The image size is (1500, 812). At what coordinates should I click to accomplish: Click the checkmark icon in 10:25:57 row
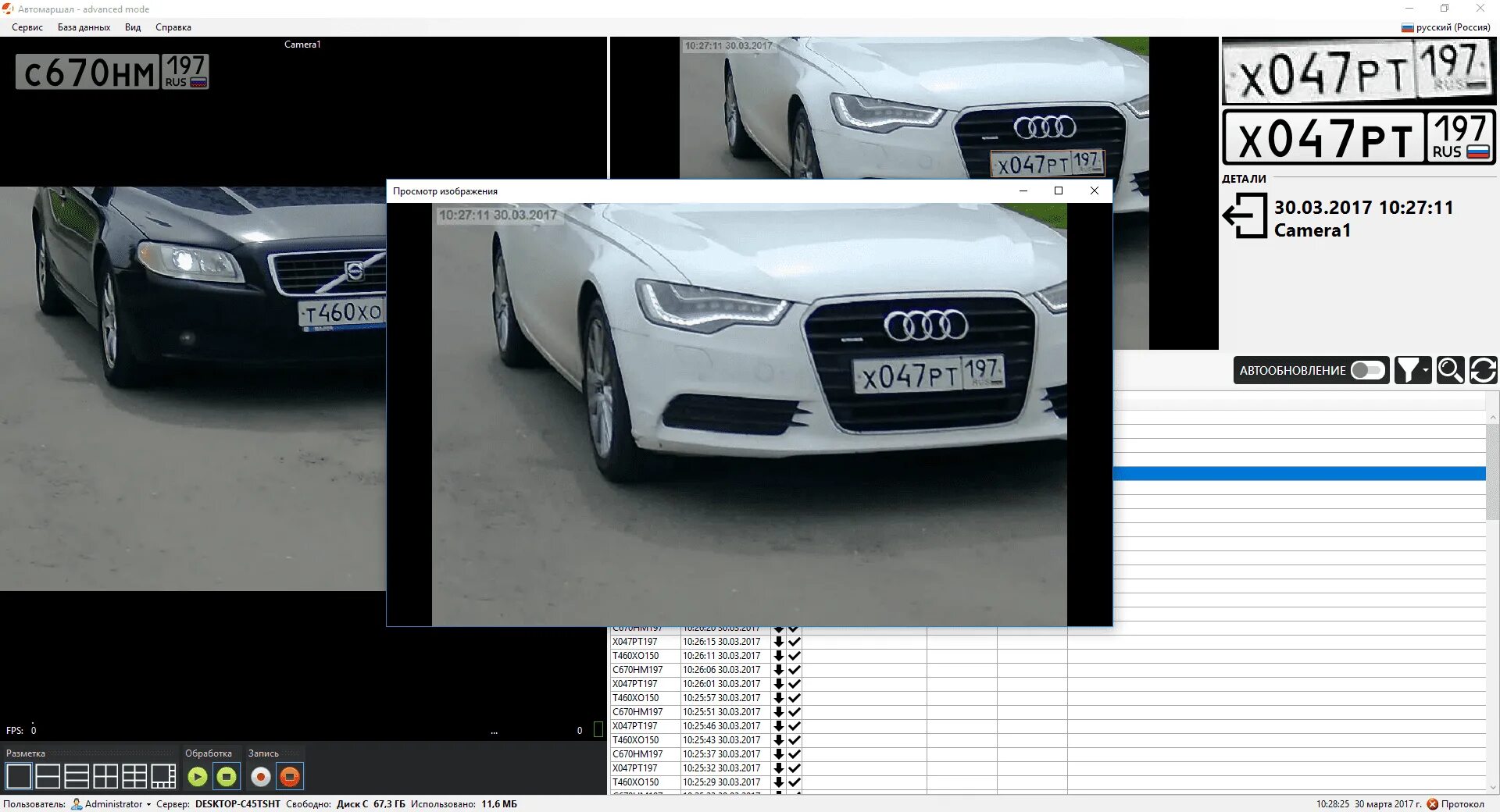[794, 698]
